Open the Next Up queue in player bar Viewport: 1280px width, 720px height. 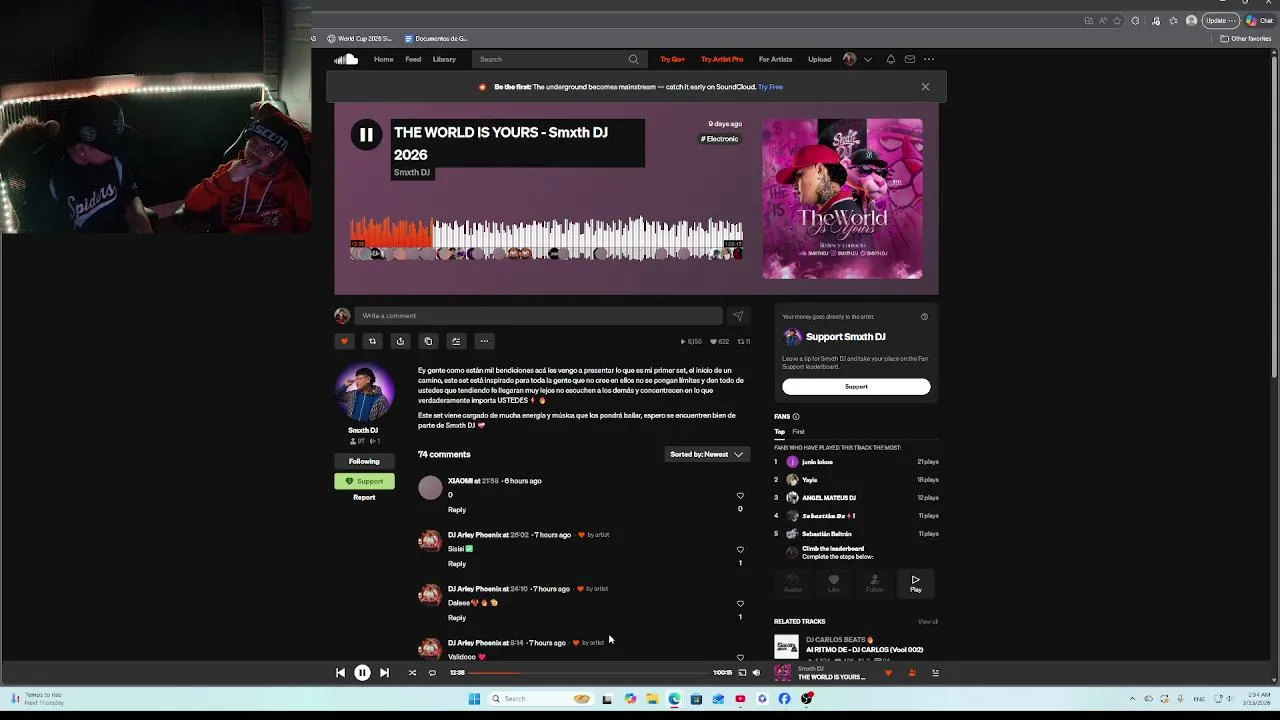pos(935,673)
